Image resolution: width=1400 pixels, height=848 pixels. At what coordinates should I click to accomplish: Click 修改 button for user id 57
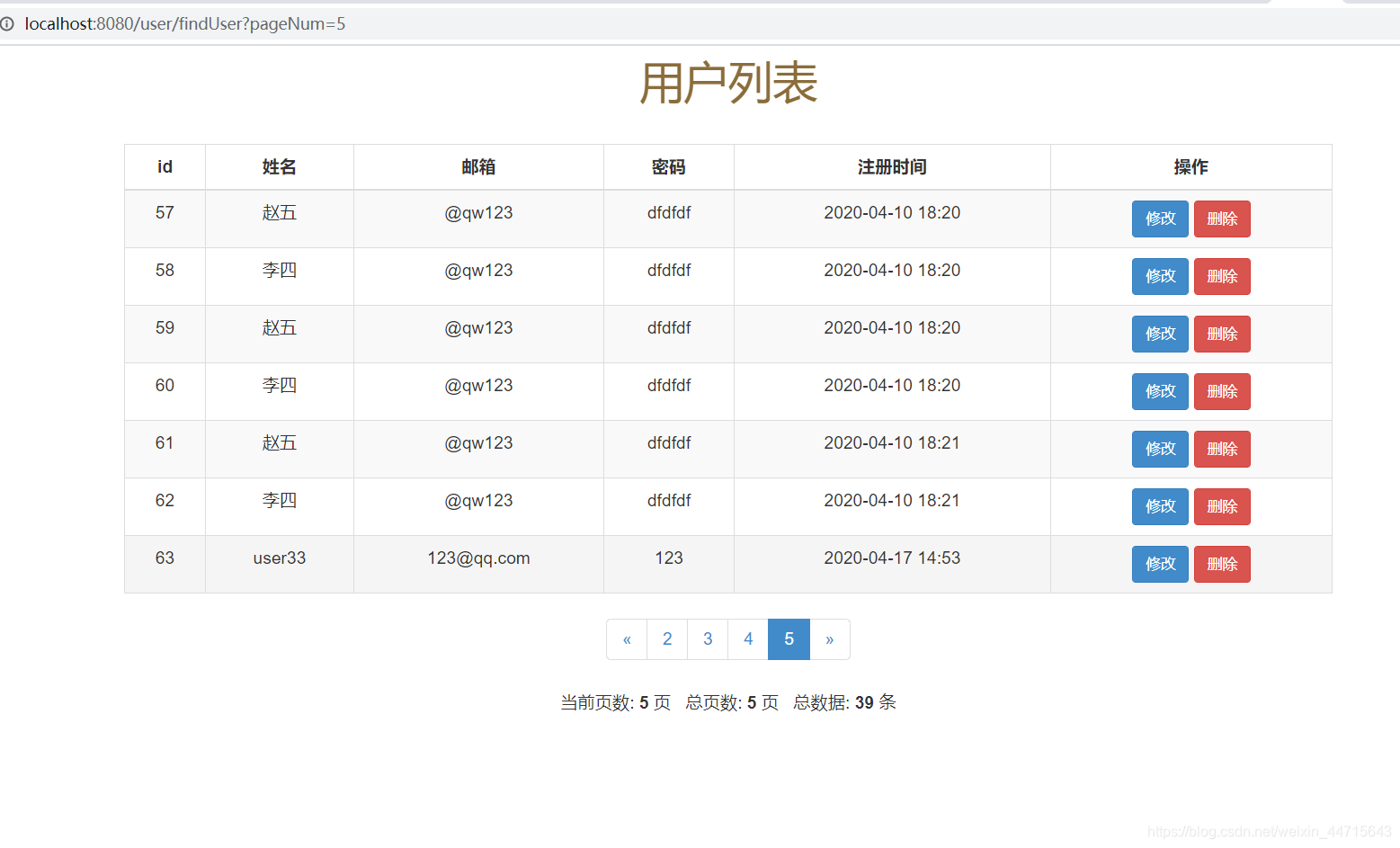(1160, 219)
